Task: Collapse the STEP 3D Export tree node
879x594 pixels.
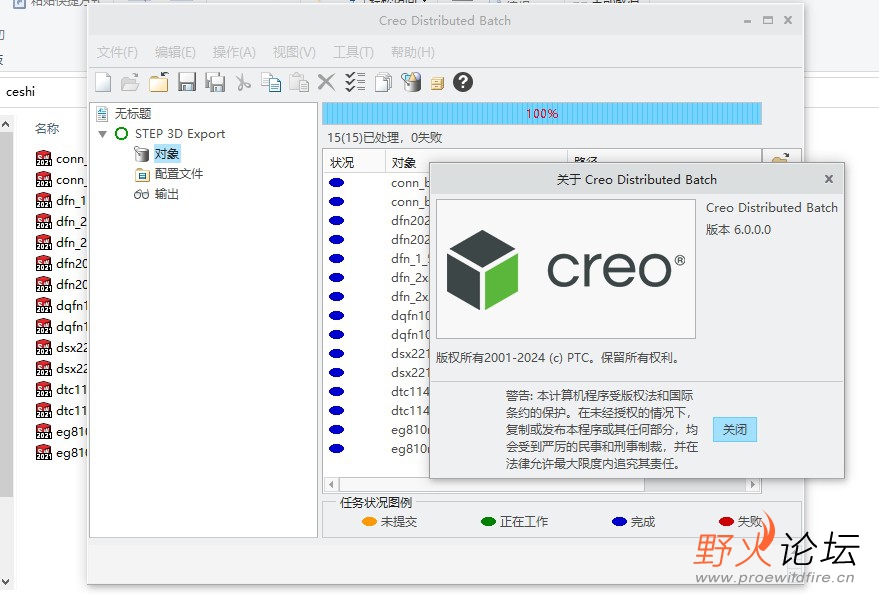Action: click(x=103, y=134)
